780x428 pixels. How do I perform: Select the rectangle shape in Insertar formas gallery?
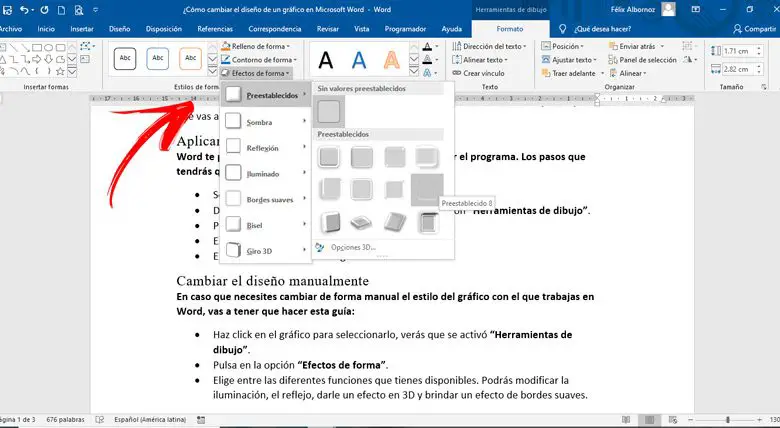point(37,48)
